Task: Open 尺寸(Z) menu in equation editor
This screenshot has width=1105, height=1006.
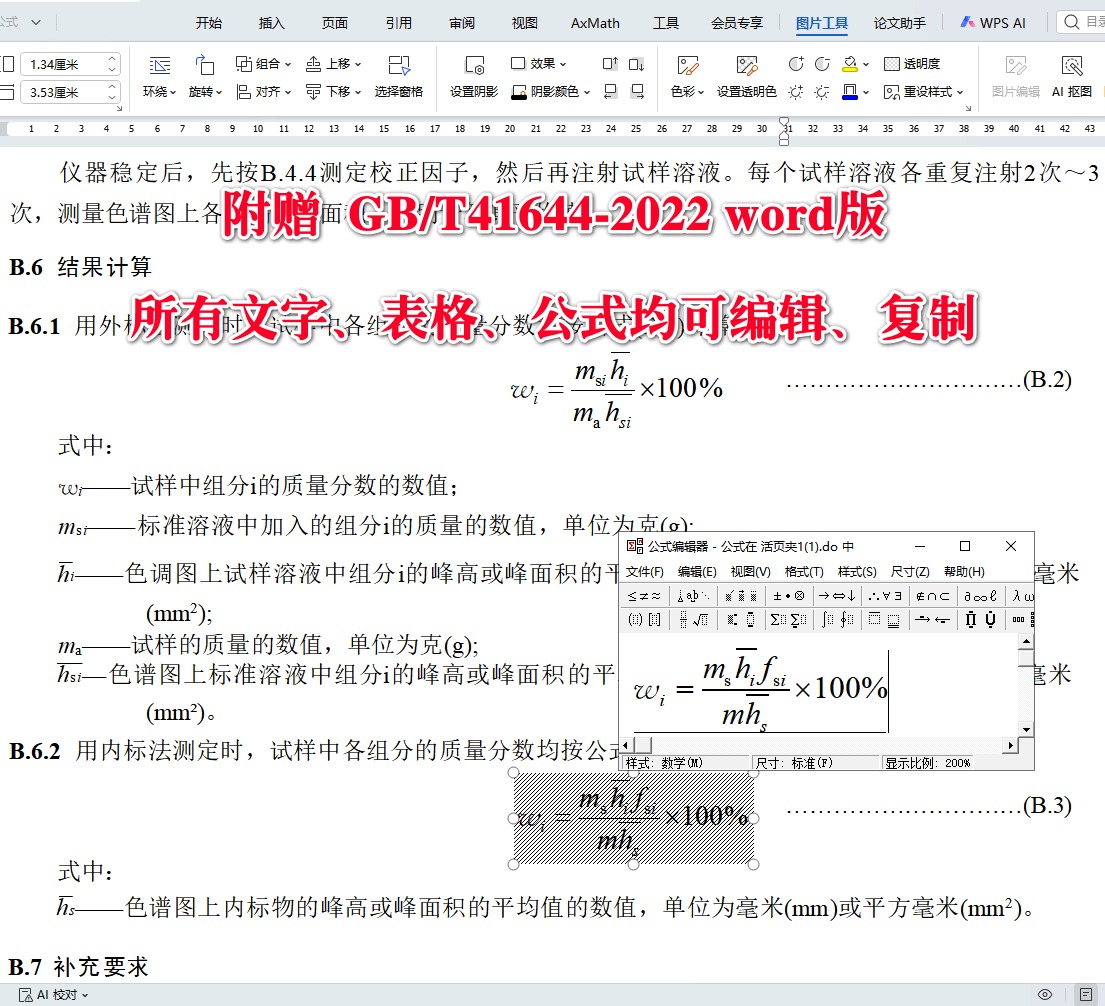Action: coord(910,571)
